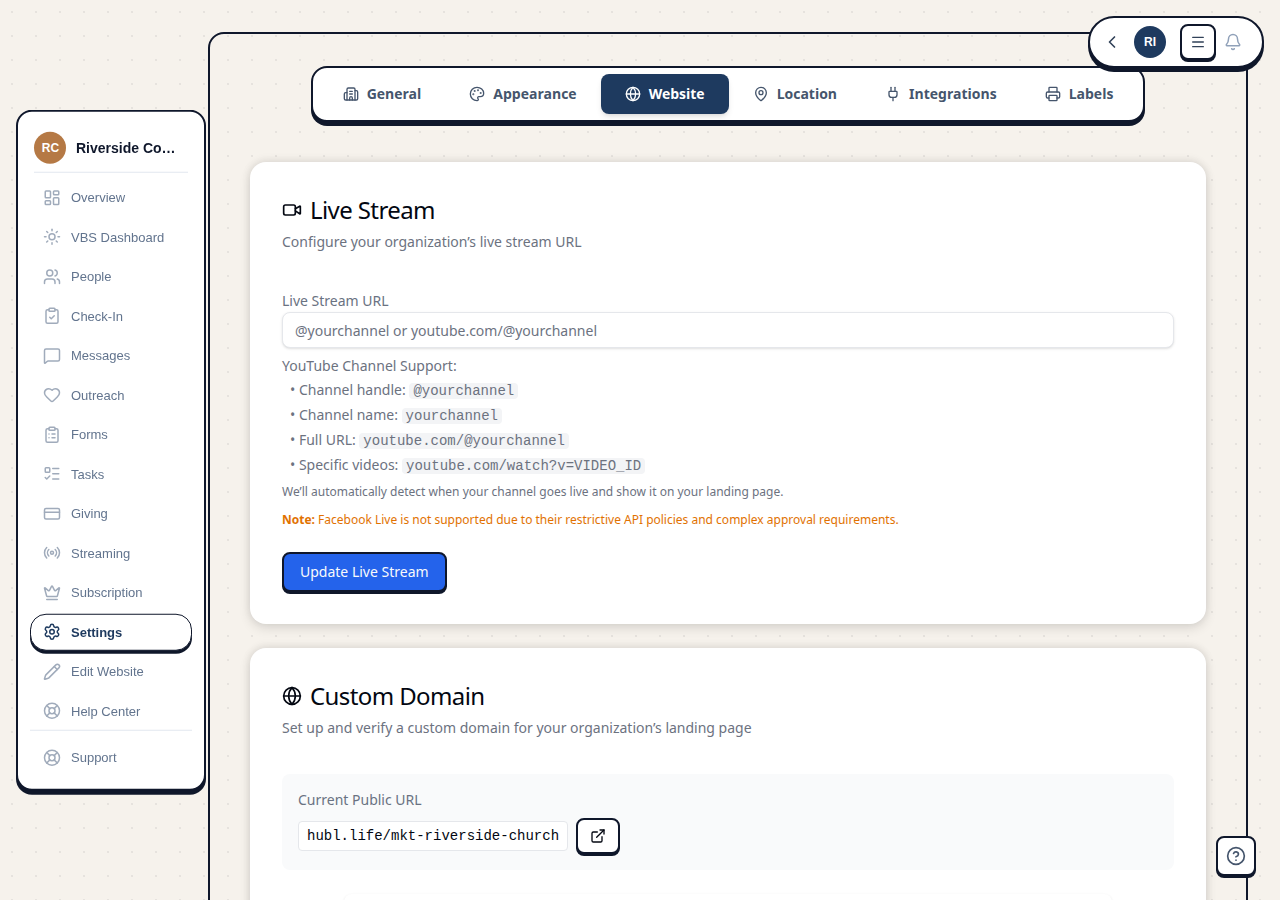The width and height of the screenshot is (1280, 900).
Task: Open the hamburger menu top right
Action: click(1197, 42)
